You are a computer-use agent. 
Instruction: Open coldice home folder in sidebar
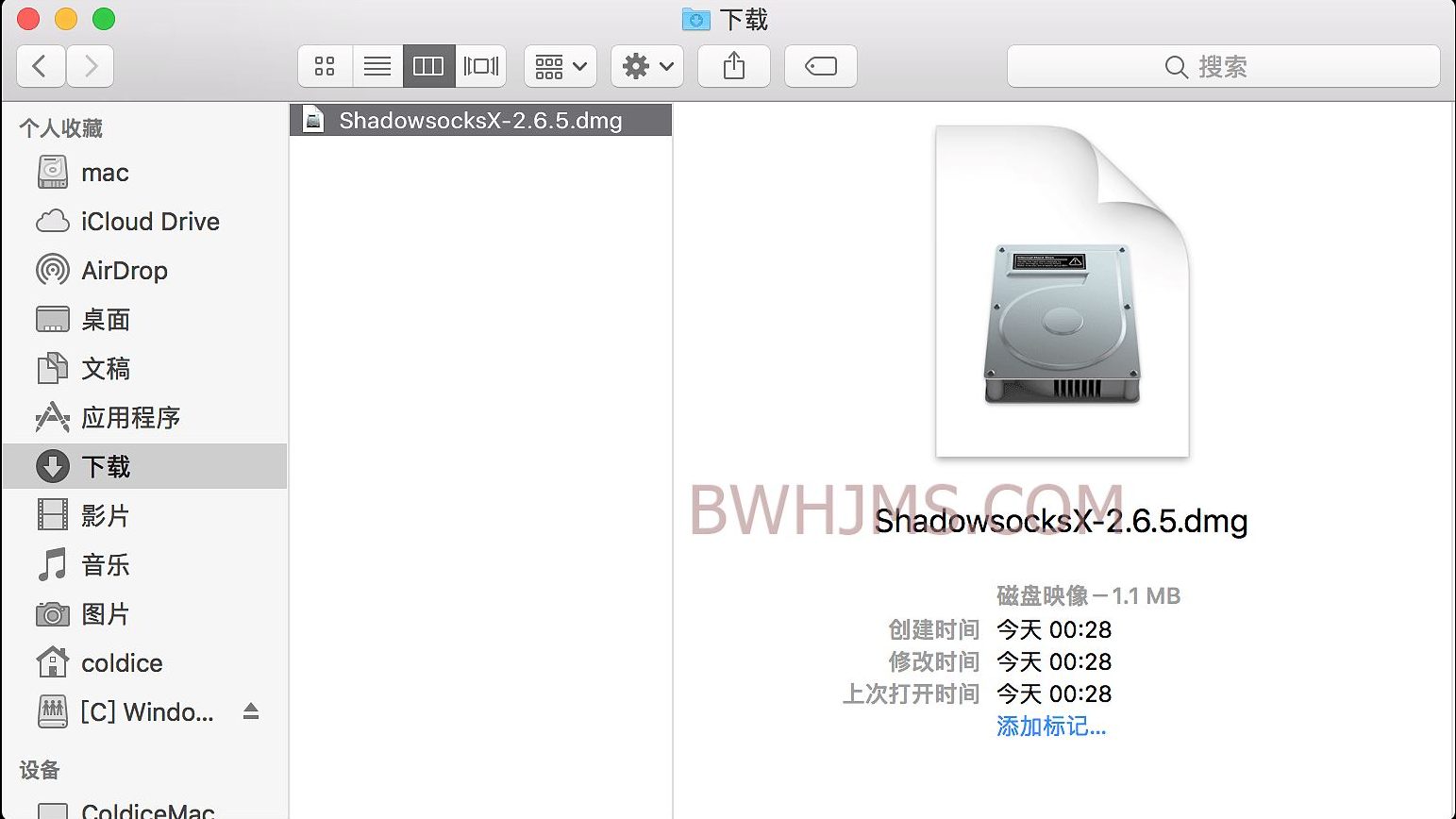[145, 663]
